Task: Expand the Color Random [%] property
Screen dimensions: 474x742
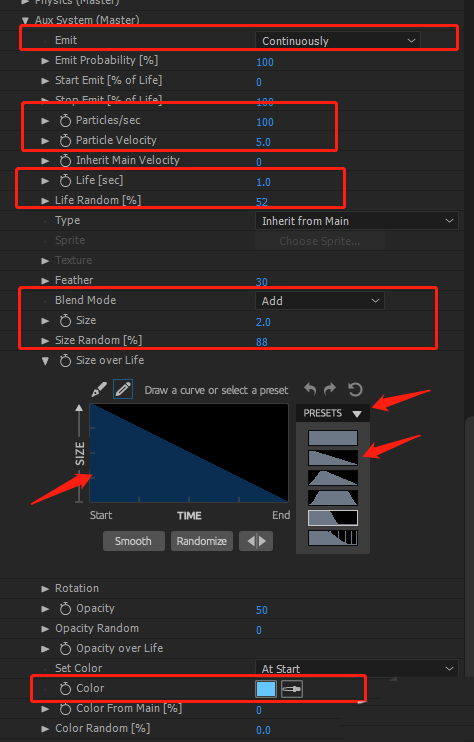Action: coord(45,729)
